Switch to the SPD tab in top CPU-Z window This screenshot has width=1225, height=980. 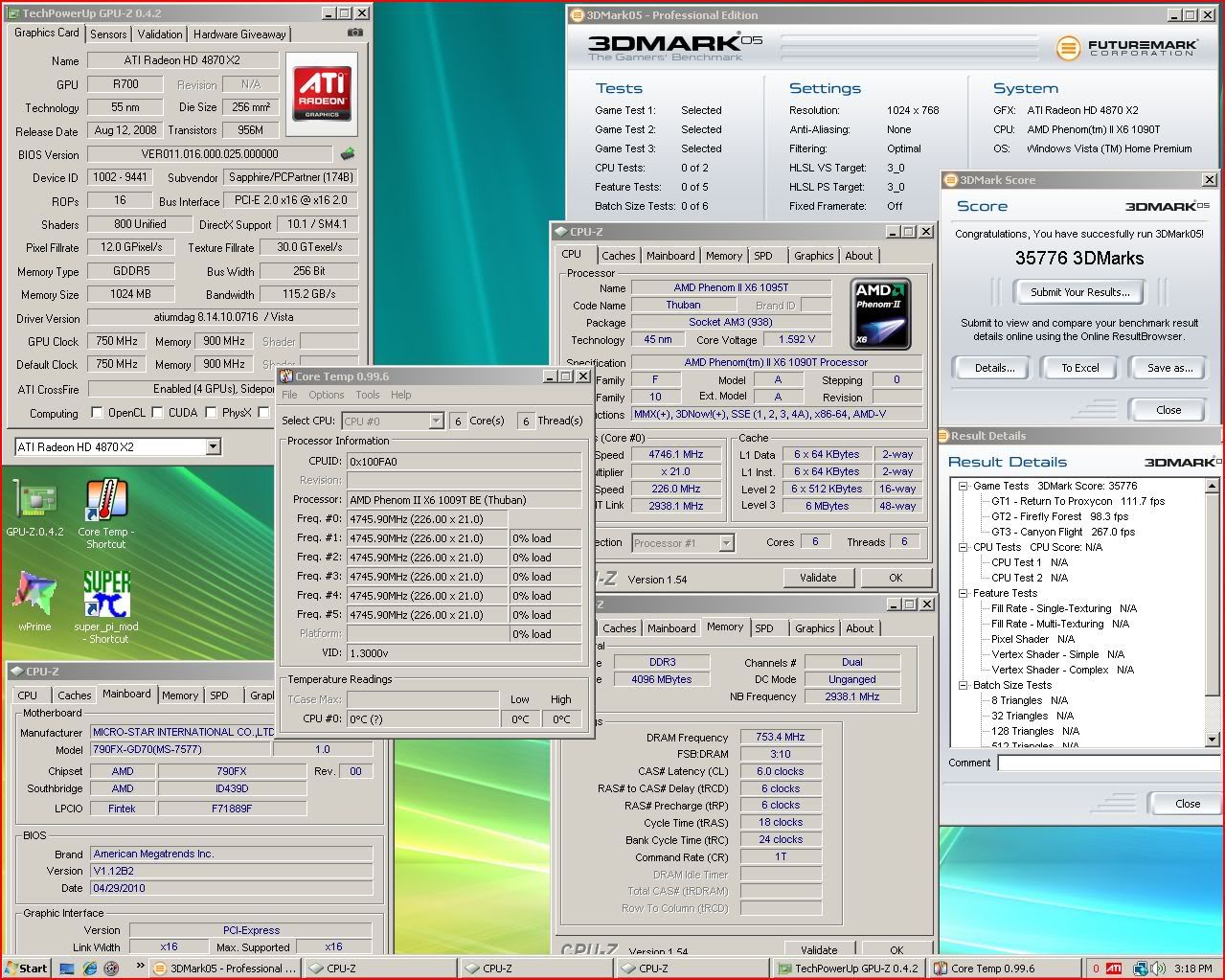point(762,256)
